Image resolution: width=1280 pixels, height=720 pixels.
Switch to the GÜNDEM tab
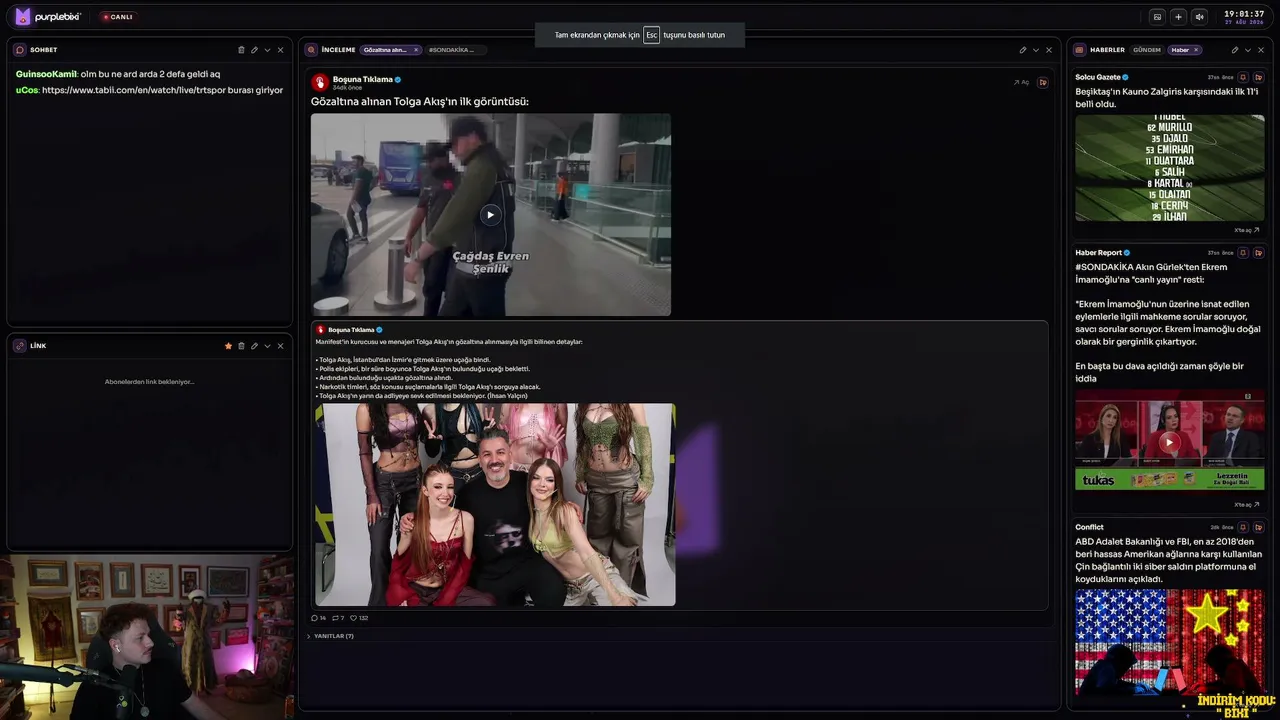[1147, 50]
